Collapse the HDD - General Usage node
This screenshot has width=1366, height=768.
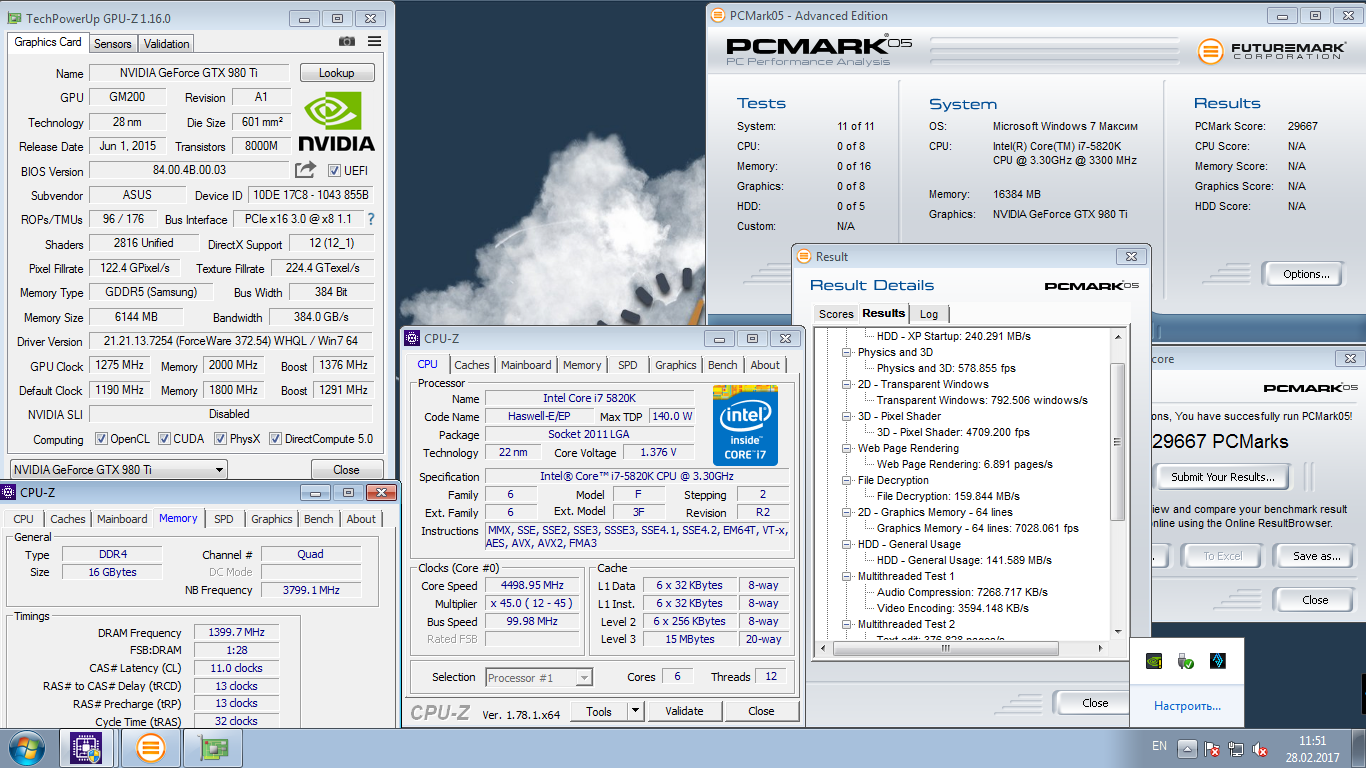[x=846, y=544]
